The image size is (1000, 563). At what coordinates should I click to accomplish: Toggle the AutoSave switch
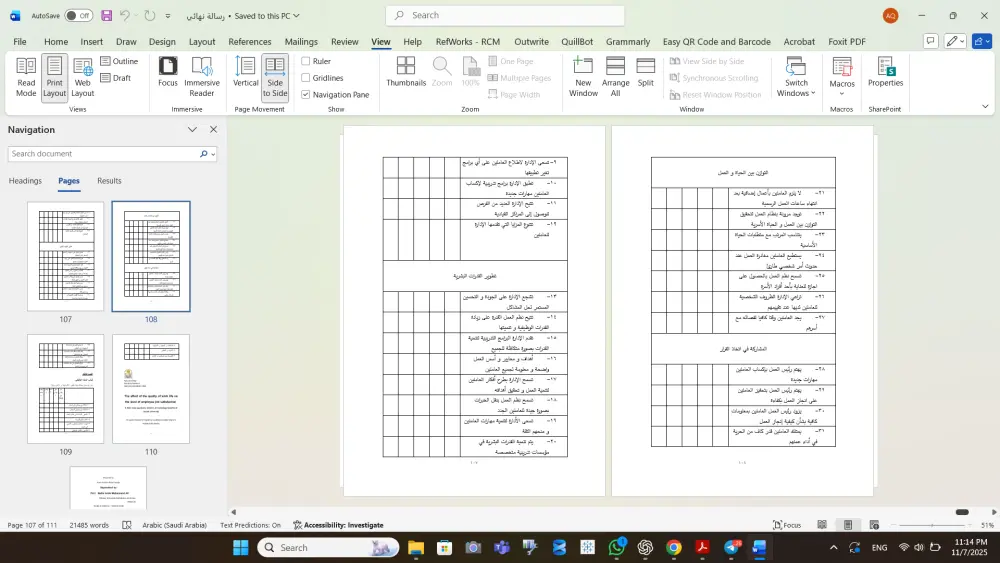coord(78,15)
